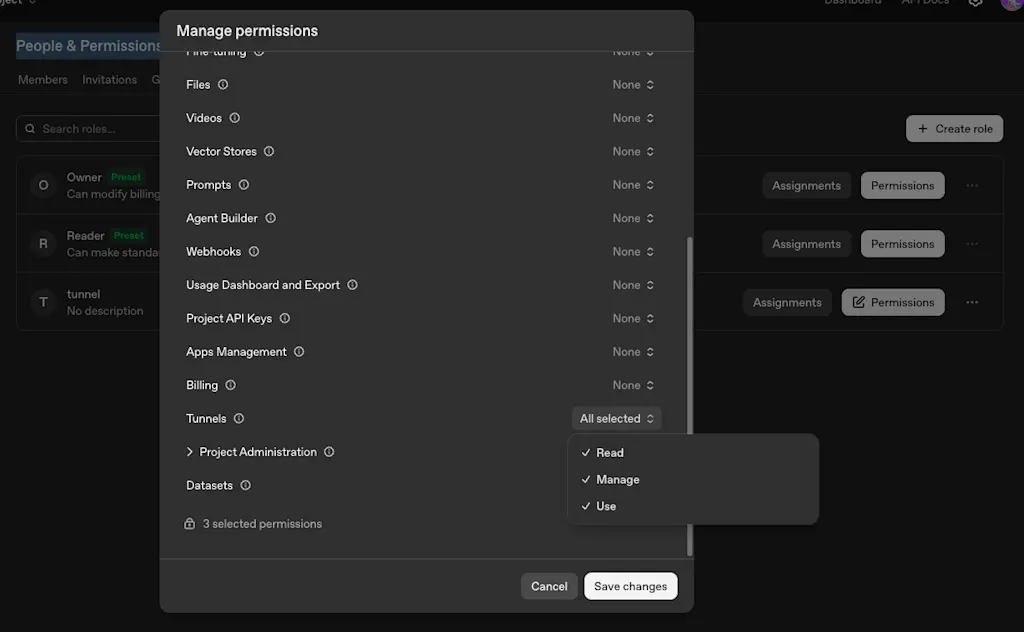Open the info icon next to Billing
This screenshot has height=632, width=1024.
[x=231, y=385]
